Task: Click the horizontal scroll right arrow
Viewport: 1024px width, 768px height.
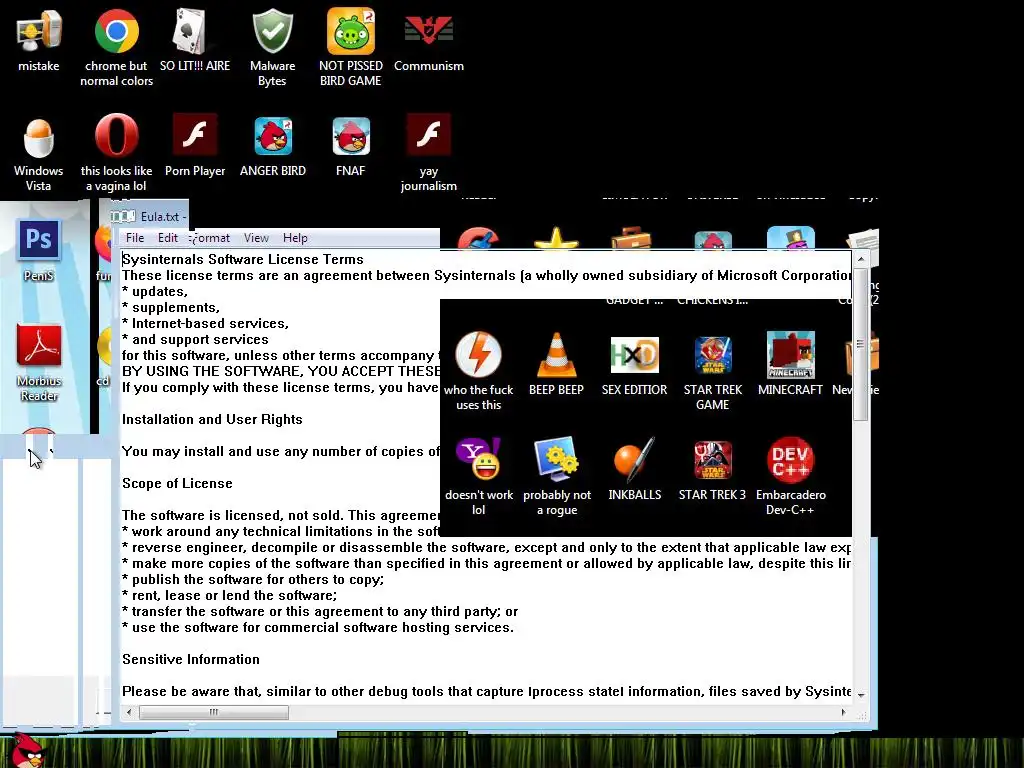Action: point(843,712)
